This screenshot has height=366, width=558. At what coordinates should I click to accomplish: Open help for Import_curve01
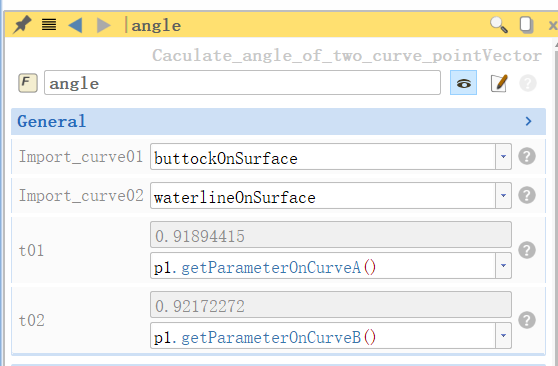[x=527, y=156]
